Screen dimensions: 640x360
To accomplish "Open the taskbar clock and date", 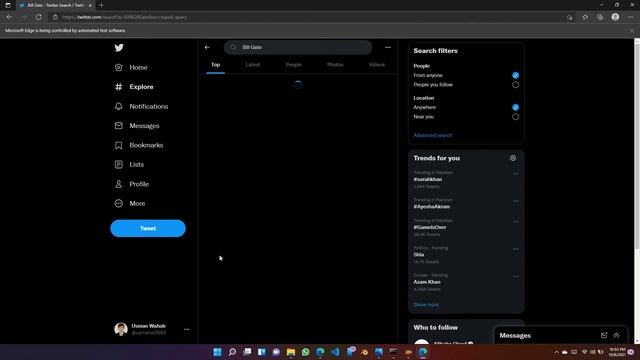I will click(x=617, y=352).
